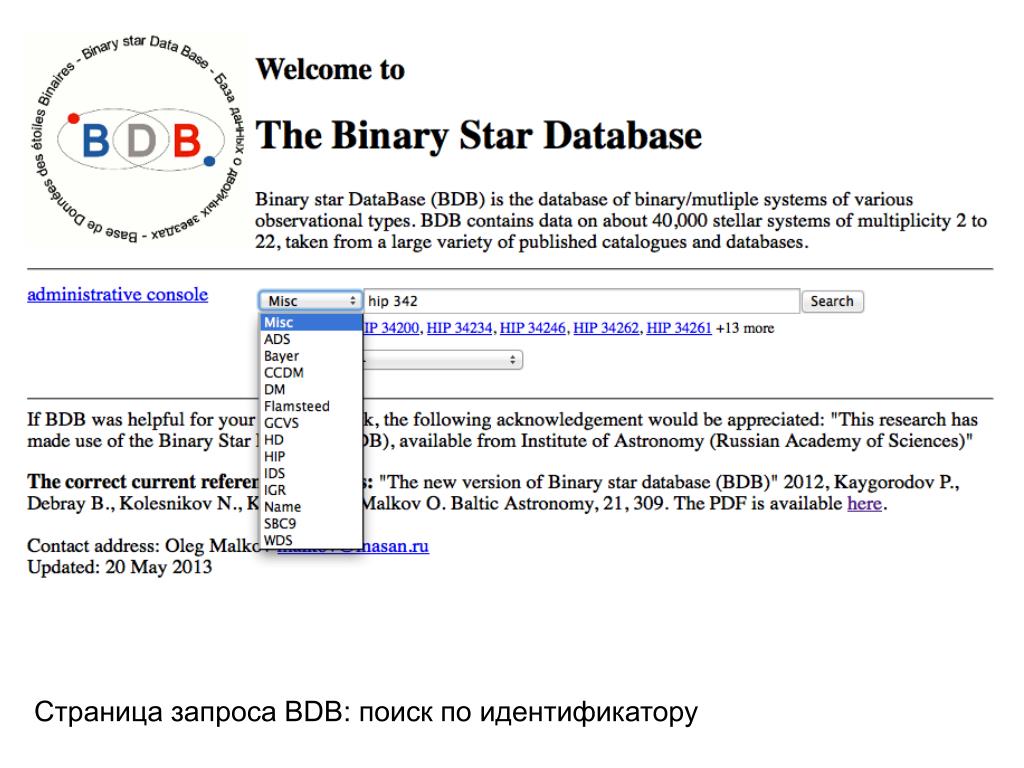Click the +13 more suggestions text
This screenshot has height=768, width=1024.
coord(745,328)
